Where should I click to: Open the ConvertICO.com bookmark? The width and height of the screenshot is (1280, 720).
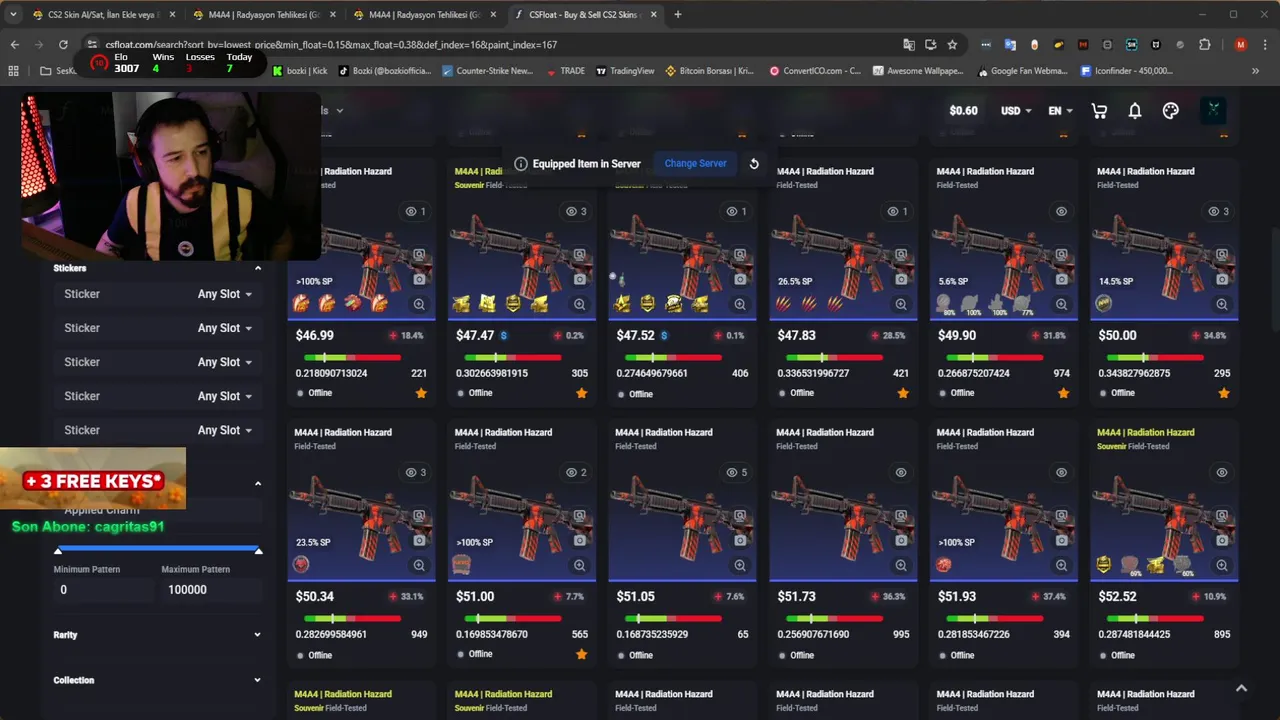tap(814, 71)
